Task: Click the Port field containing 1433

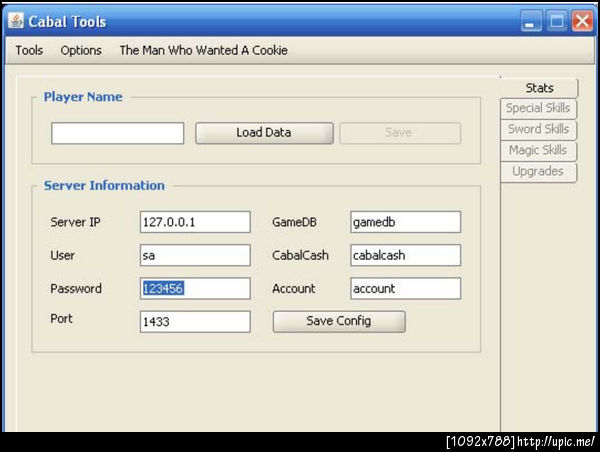Action: [x=195, y=321]
